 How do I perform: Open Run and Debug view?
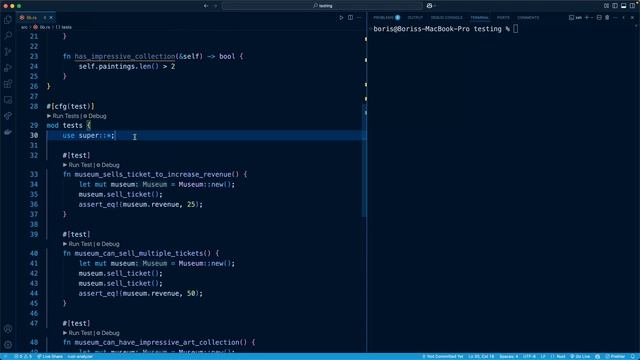coord(8,68)
